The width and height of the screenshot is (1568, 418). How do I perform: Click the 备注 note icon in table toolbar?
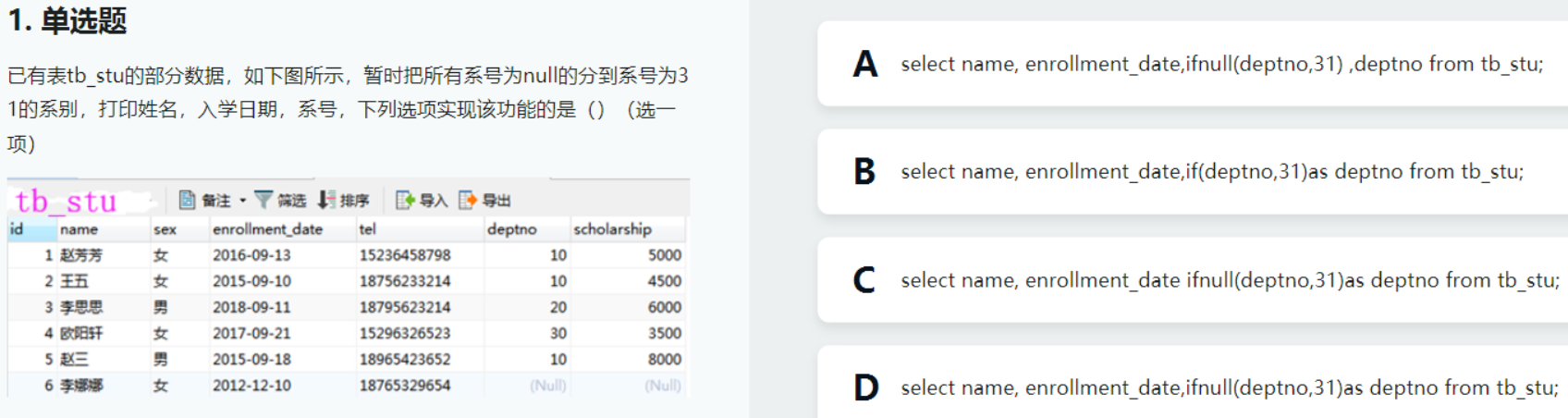187,200
